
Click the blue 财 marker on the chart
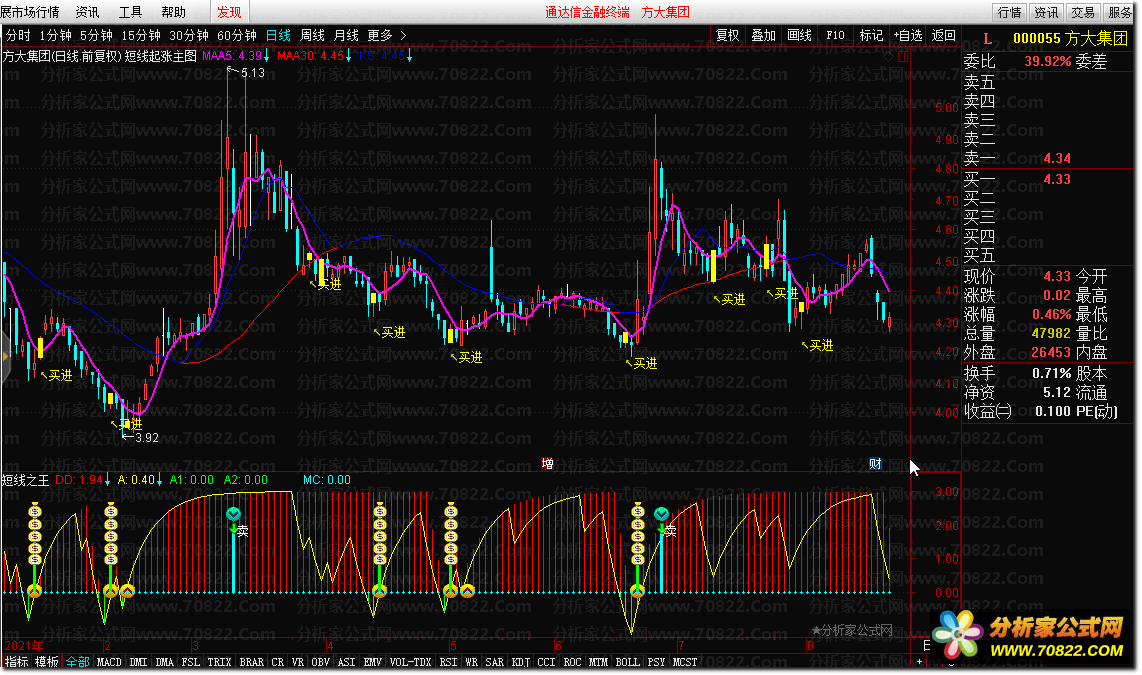pyautogui.click(x=875, y=463)
